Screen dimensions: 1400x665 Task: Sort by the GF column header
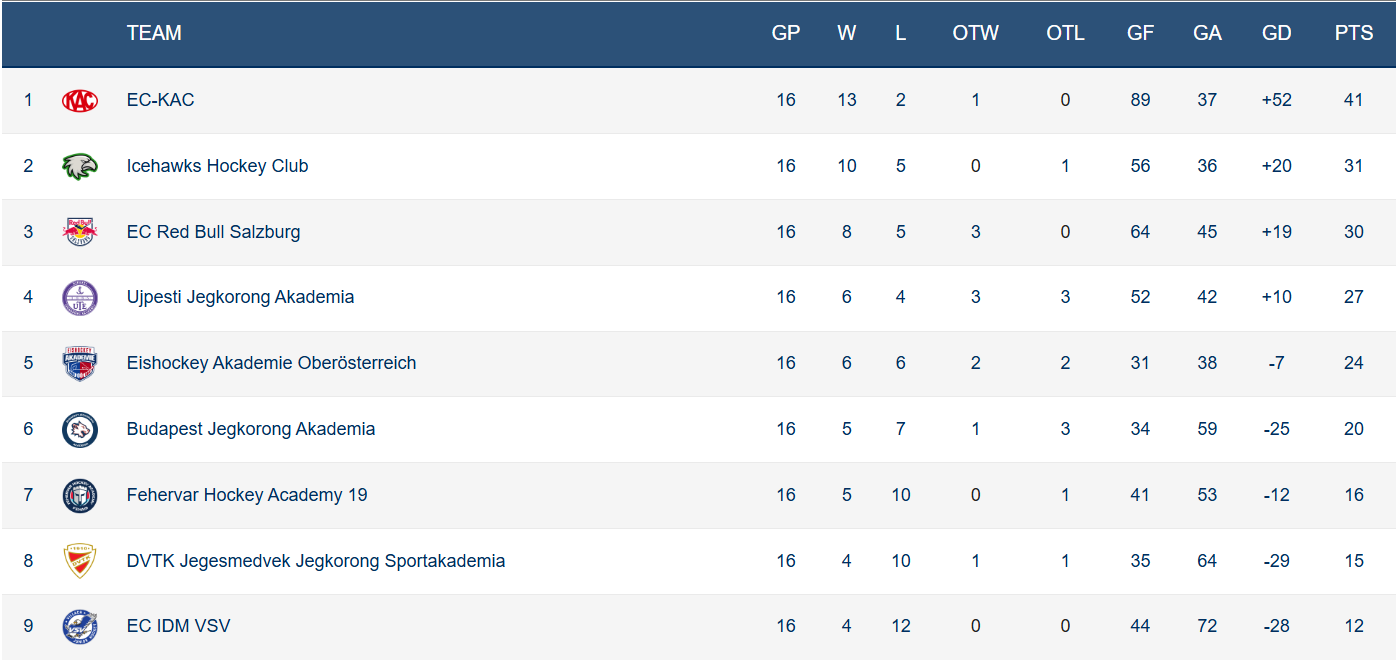1140,33
